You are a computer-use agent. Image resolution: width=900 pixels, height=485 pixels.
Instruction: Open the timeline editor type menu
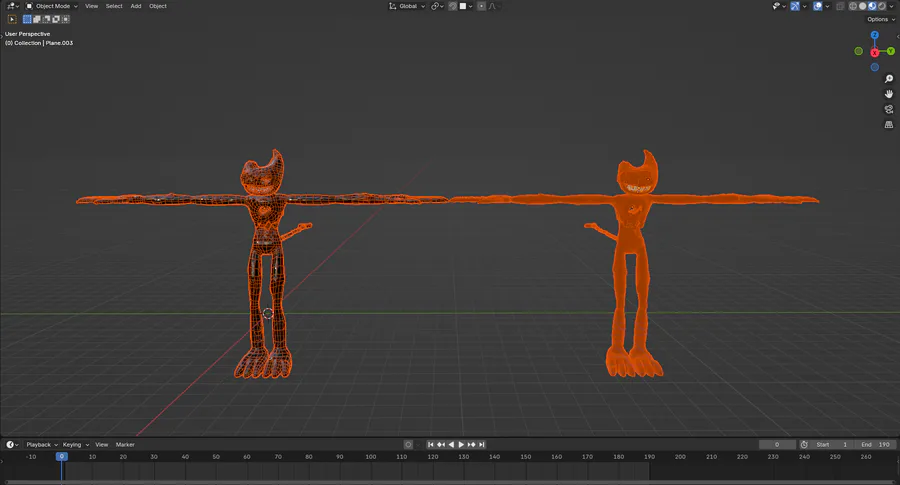[x=12, y=444]
